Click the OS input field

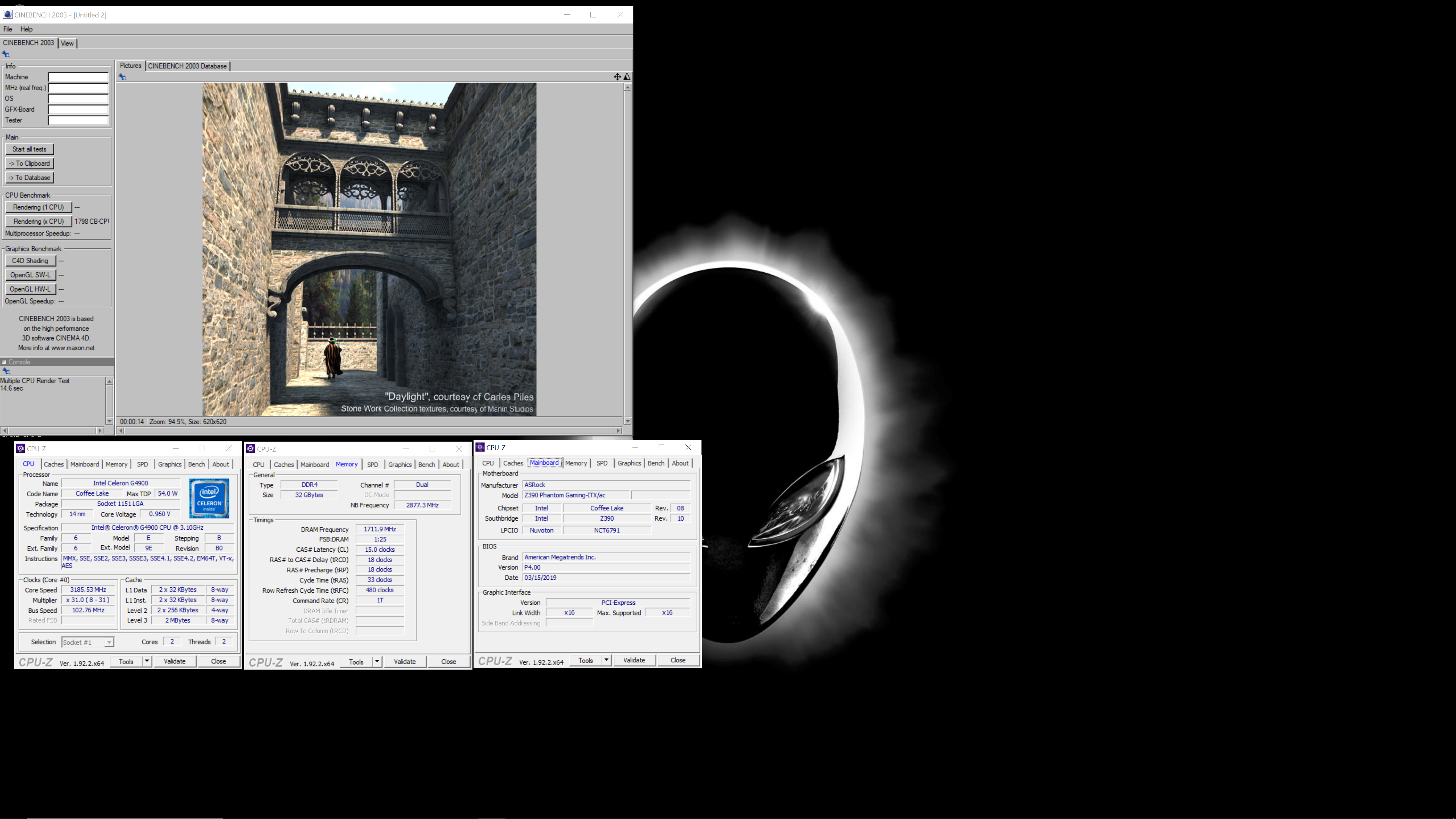(78, 98)
